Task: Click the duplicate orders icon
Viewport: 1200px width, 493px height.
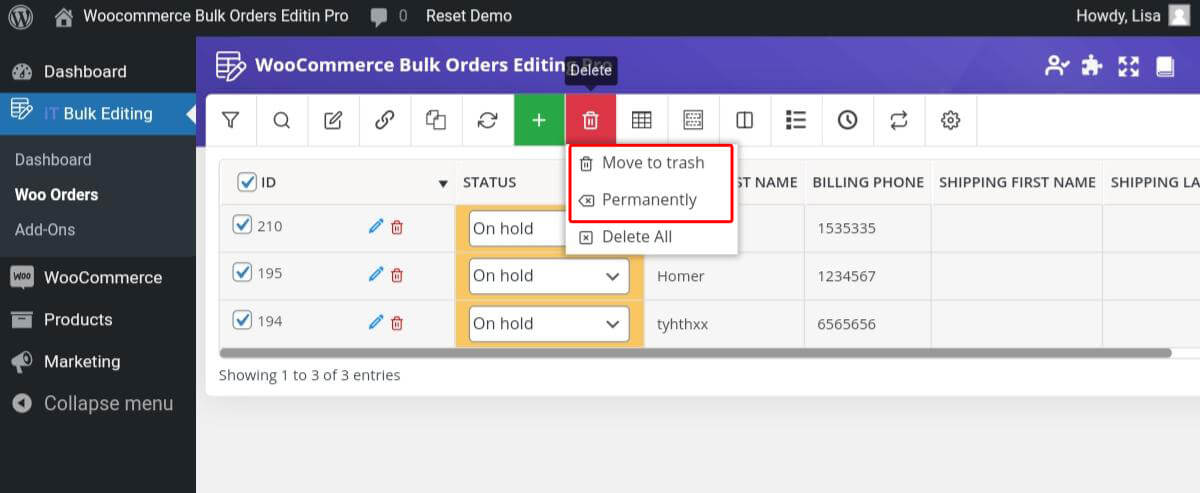Action: [436, 120]
